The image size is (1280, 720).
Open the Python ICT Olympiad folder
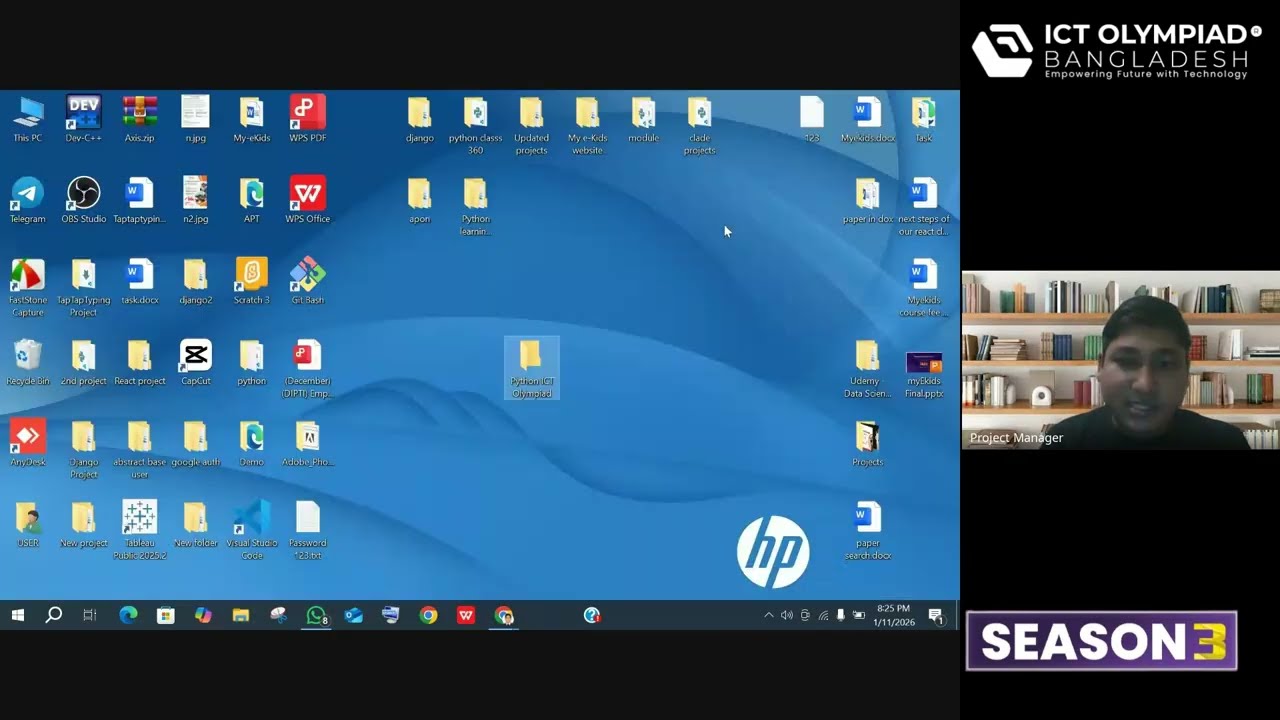pos(532,368)
